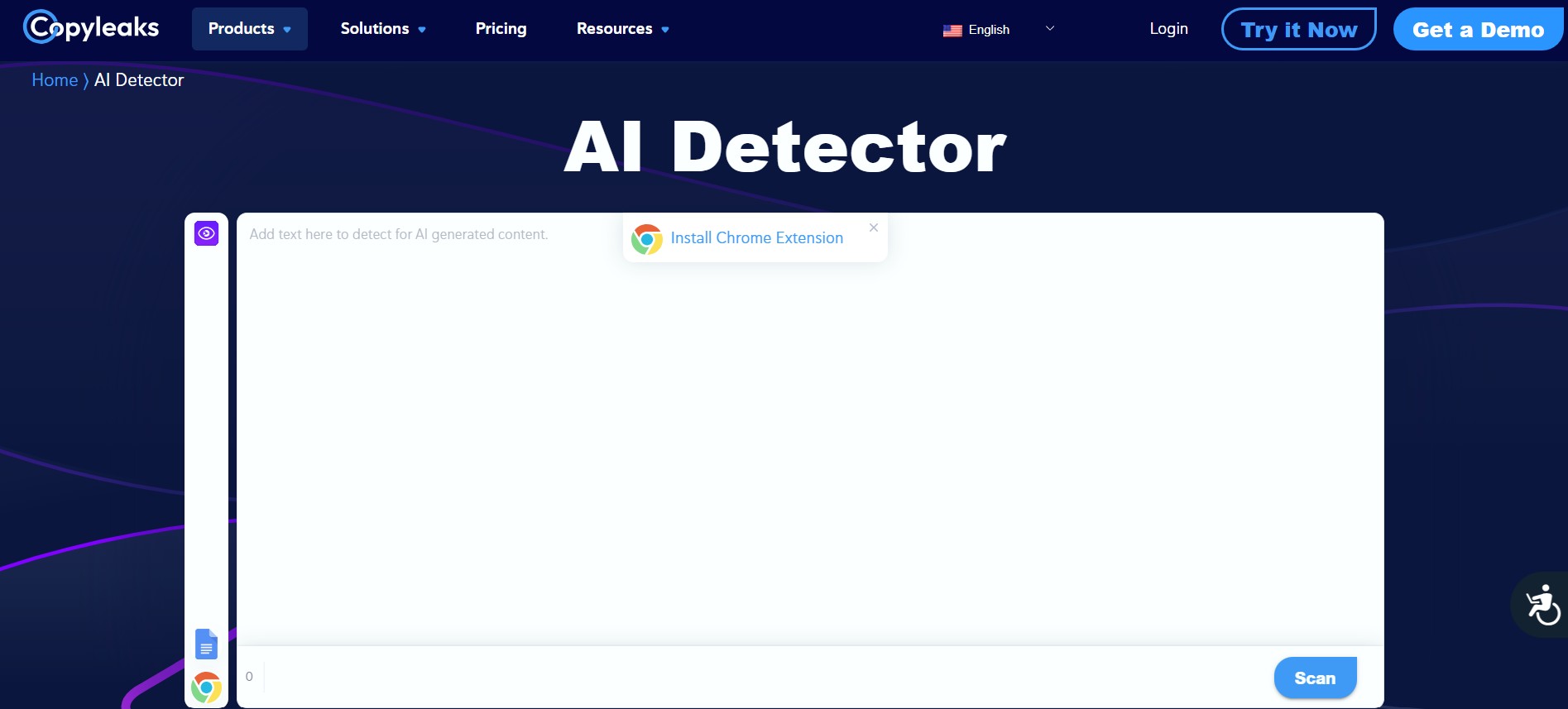Click the Copyleaks logo
The width and height of the screenshot is (1568, 709).
[91, 27]
